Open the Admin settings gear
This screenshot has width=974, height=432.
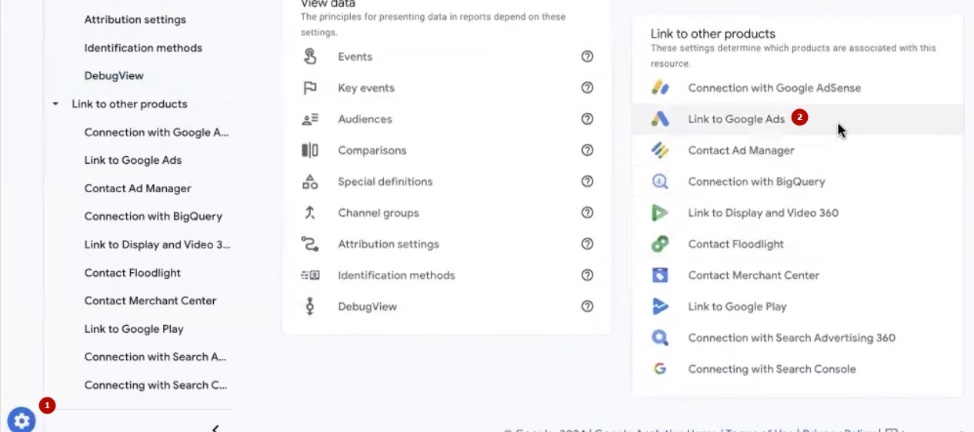[22, 421]
